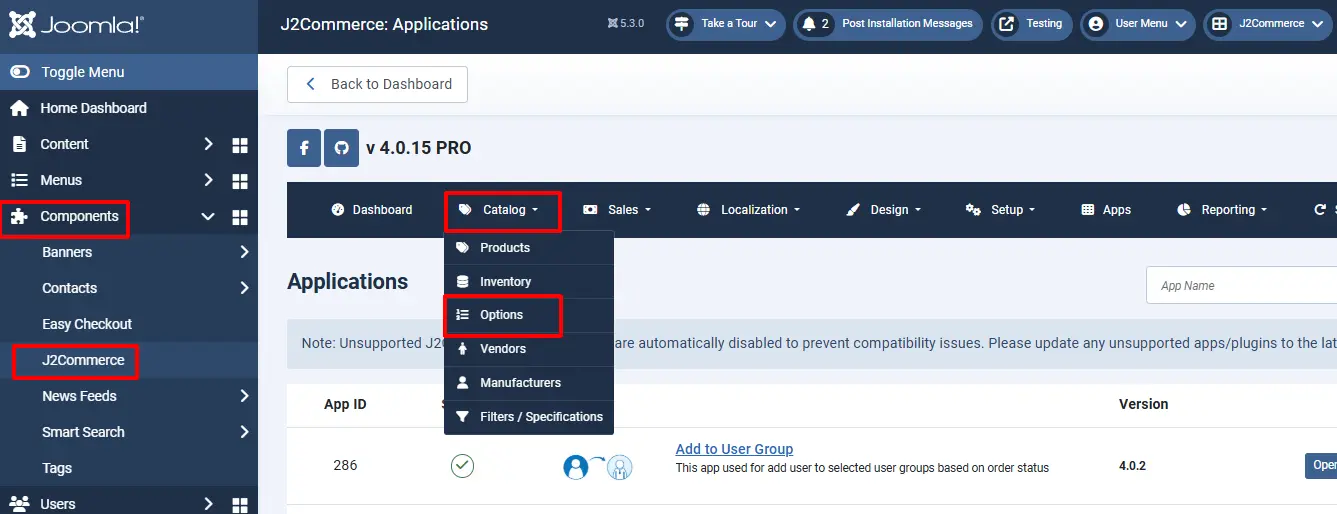Open Content dashboard grid icon
The image size is (1337, 514).
pos(240,145)
